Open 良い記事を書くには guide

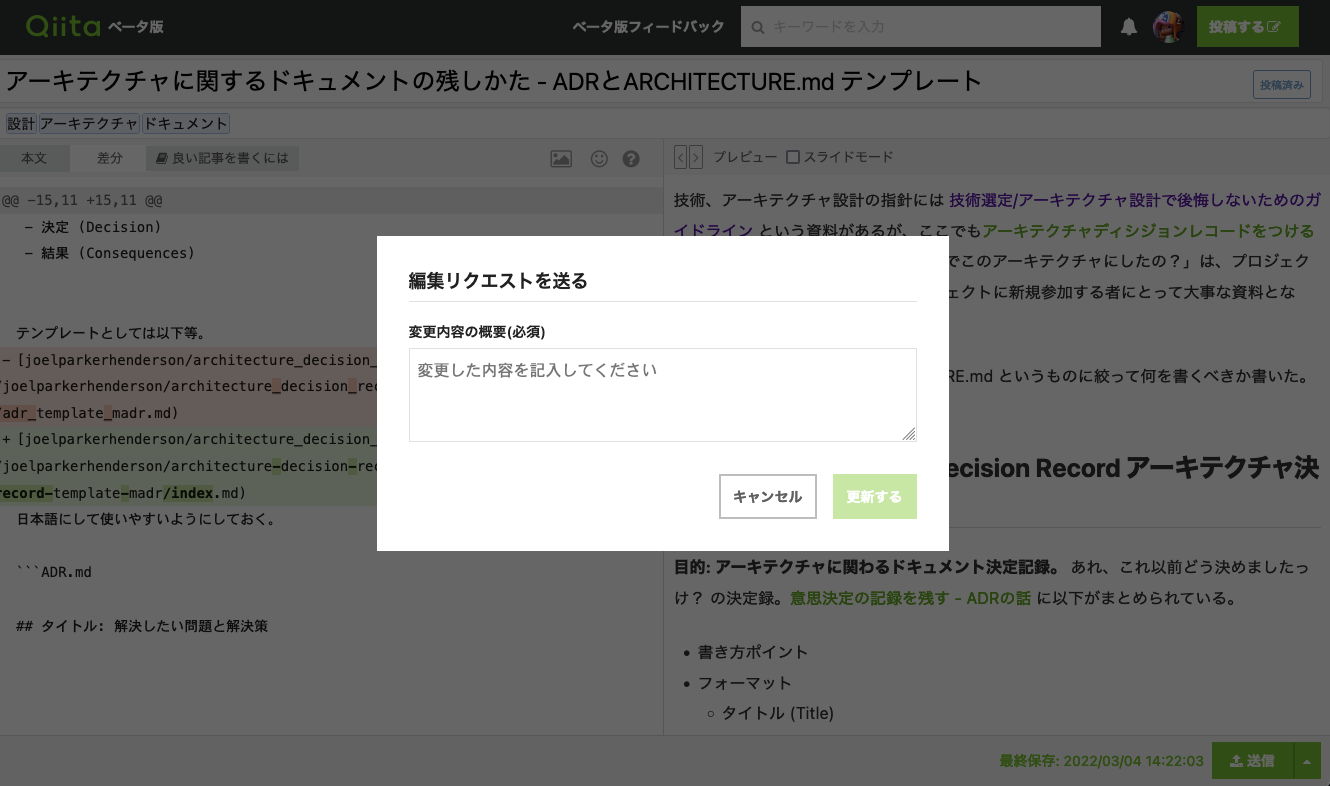(222, 158)
